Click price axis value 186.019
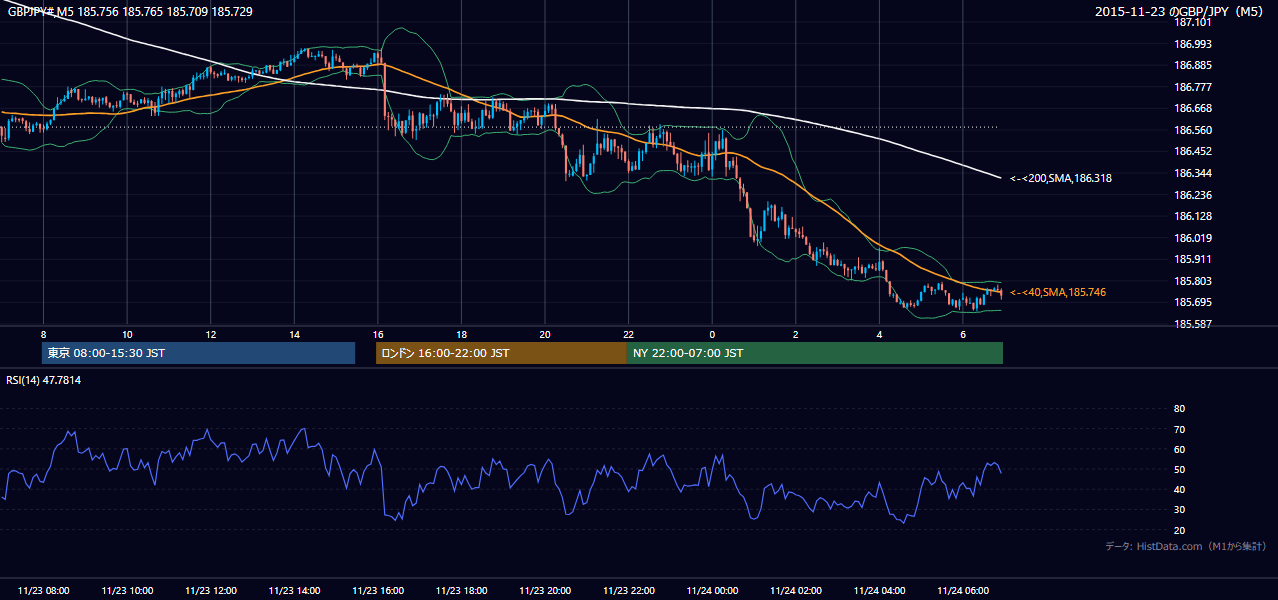 pos(1192,238)
